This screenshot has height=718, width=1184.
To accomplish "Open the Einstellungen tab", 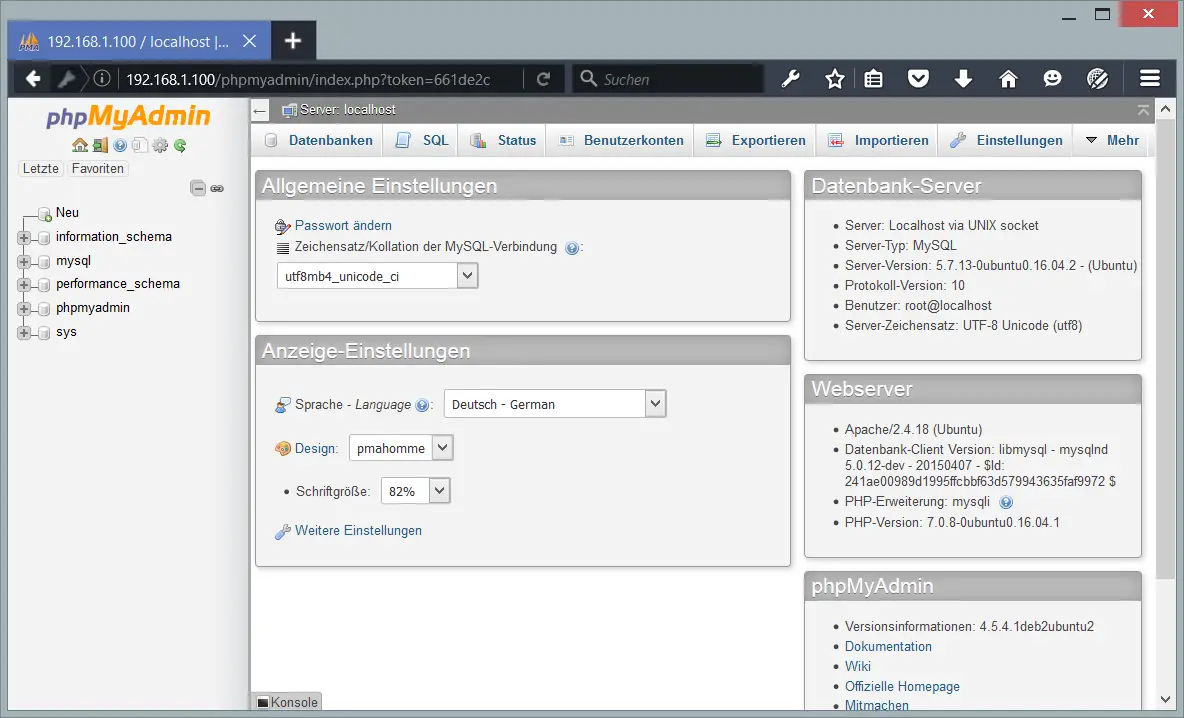I will click(x=1007, y=140).
